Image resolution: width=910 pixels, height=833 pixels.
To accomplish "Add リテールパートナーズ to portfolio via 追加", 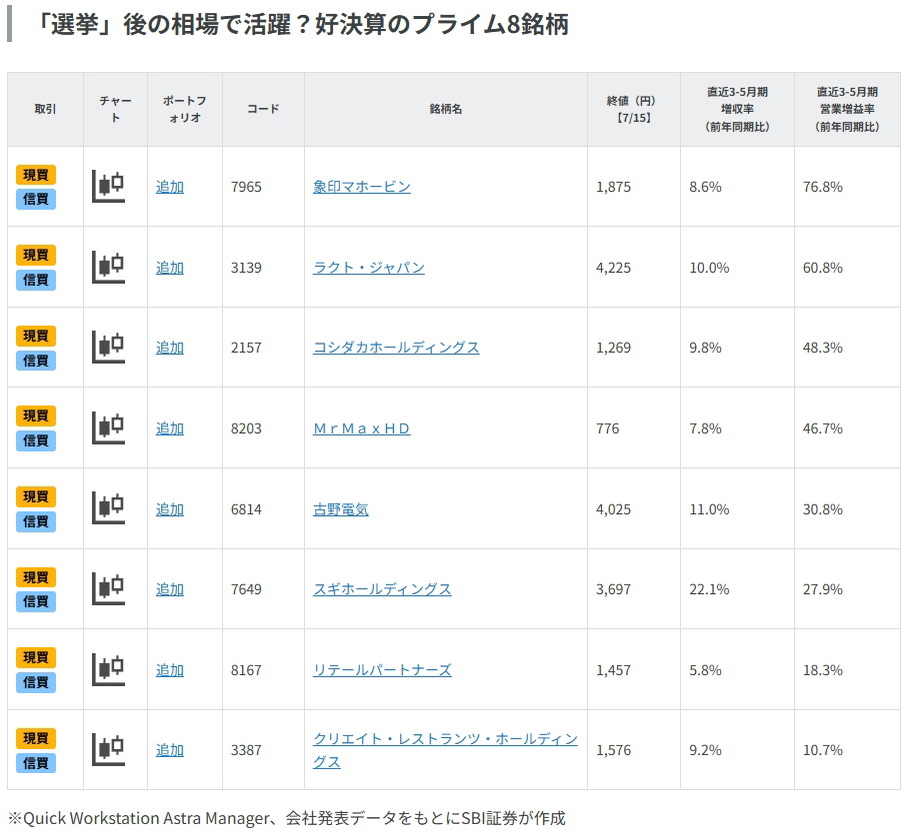I will tap(170, 670).
